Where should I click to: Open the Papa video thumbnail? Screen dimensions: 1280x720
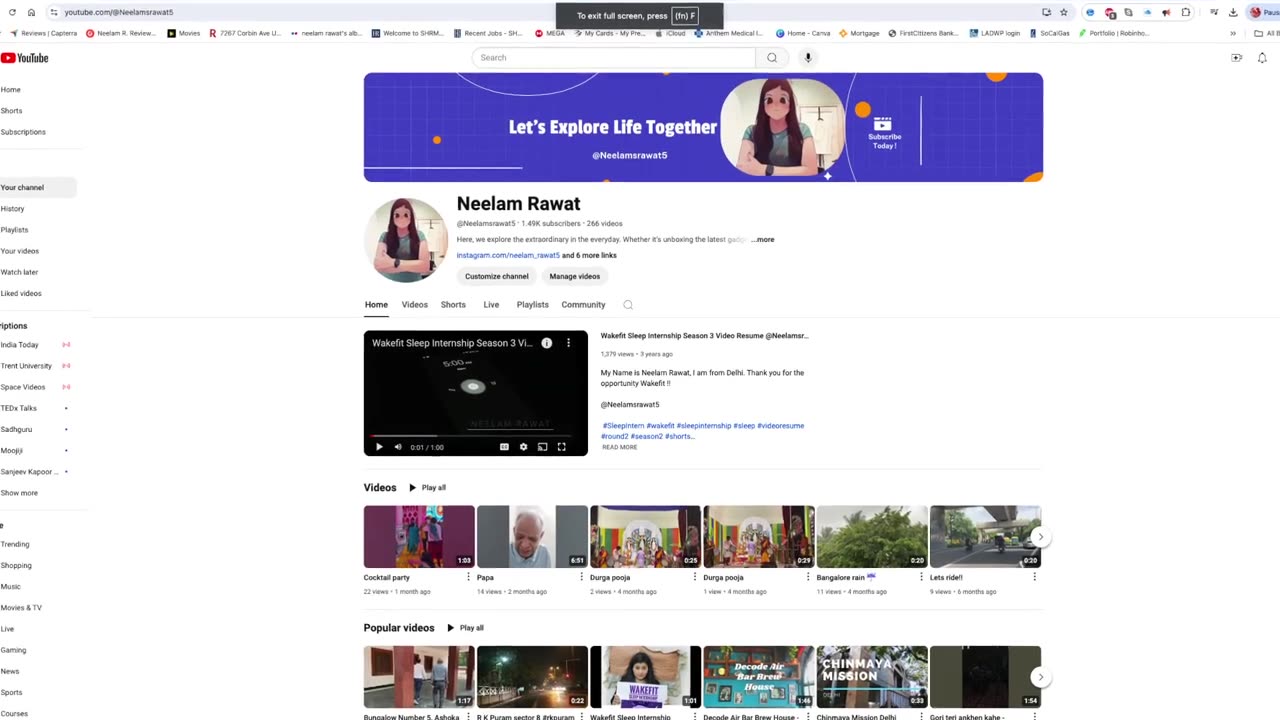point(532,537)
